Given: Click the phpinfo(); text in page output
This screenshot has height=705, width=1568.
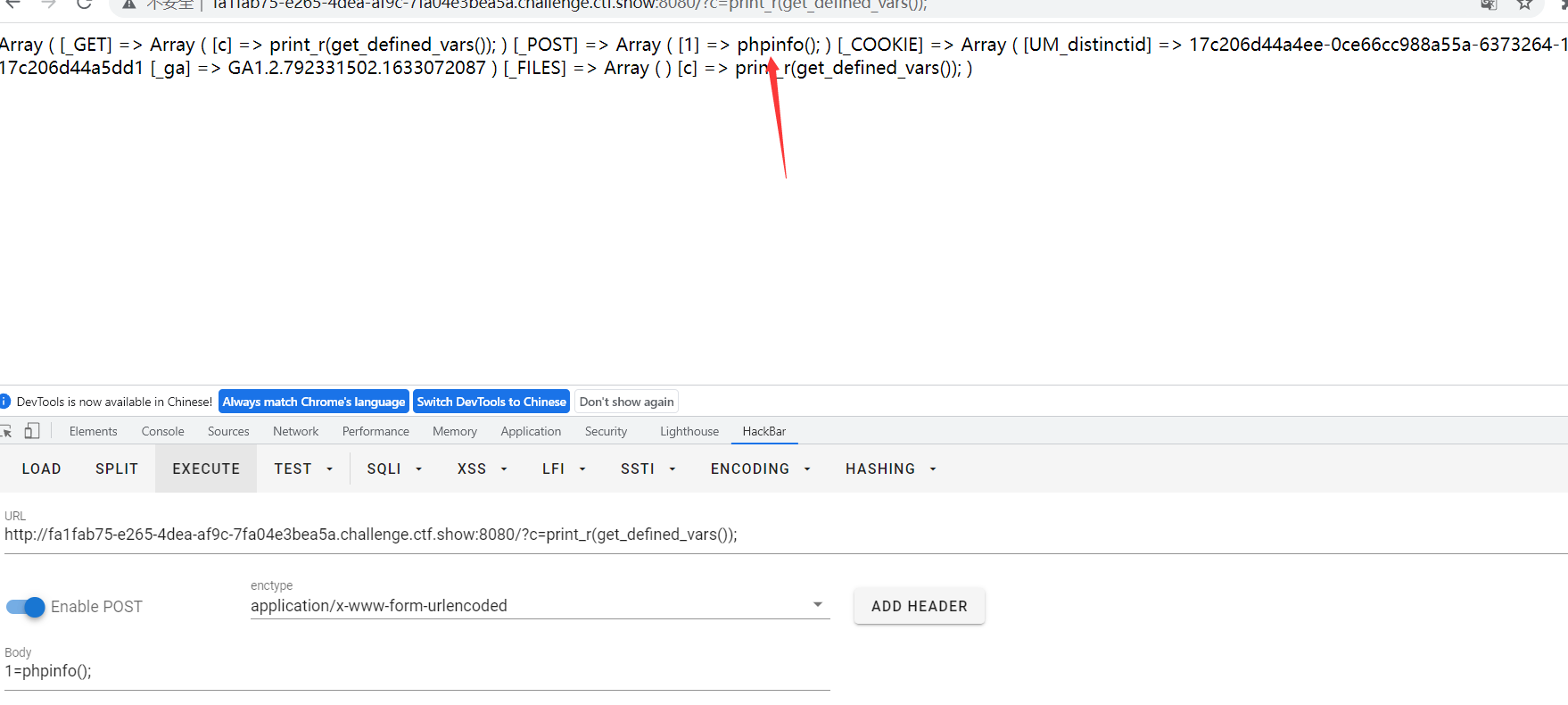Looking at the screenshot, I should [x=778, y=45].
